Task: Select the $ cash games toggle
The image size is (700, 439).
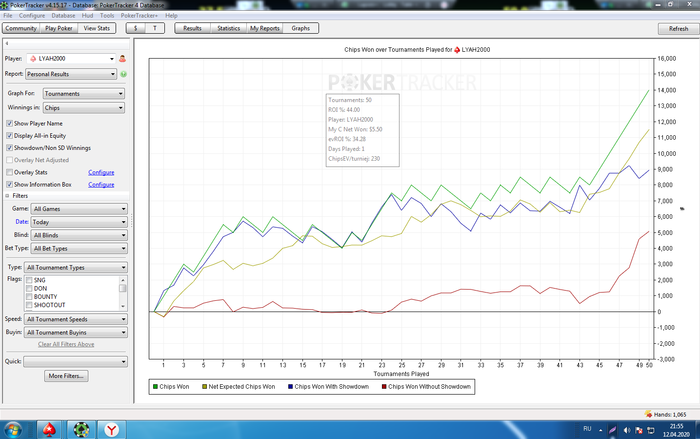Action: [136, 28]
